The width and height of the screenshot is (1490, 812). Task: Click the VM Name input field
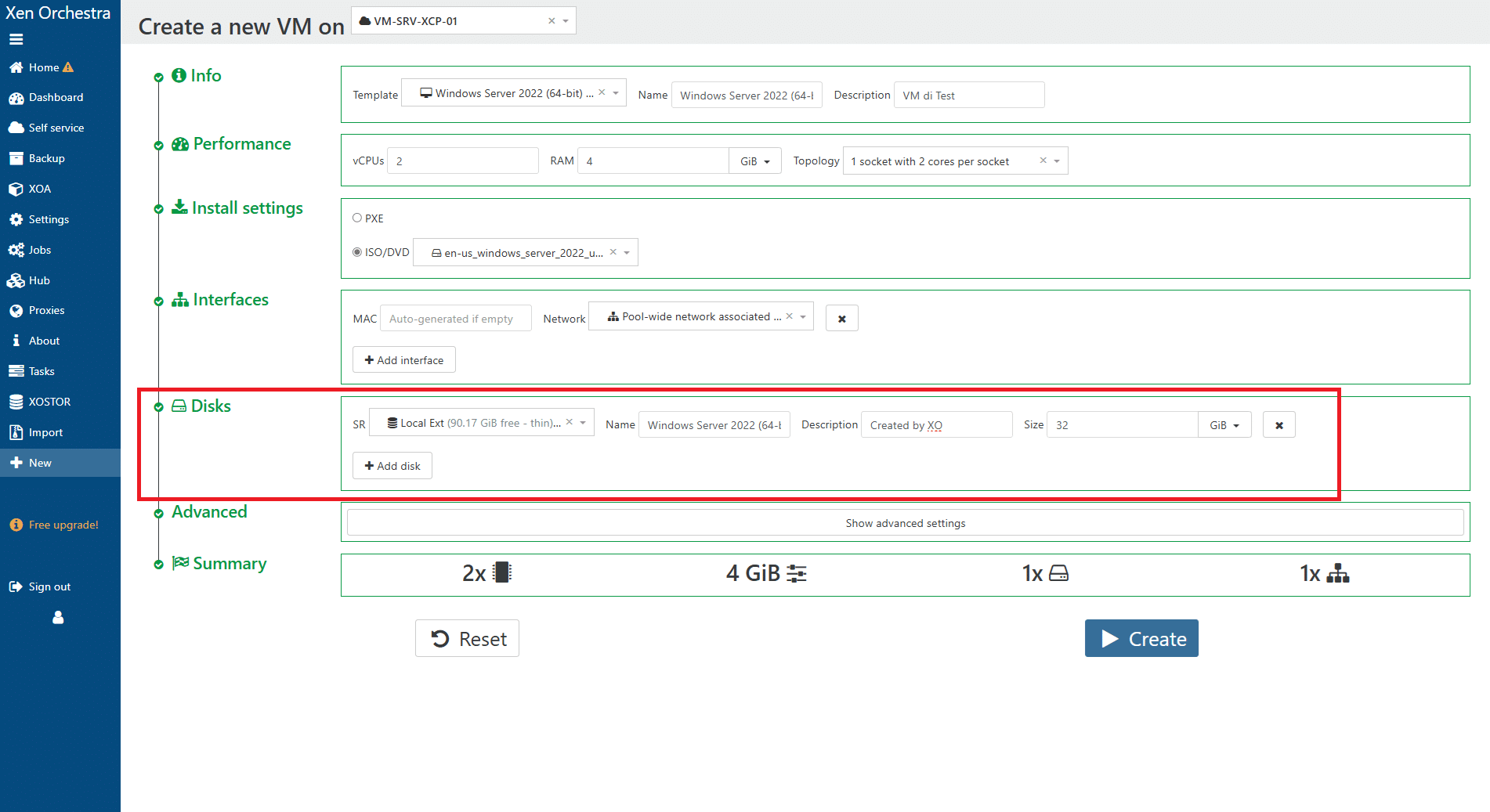(x=747, y=96)
